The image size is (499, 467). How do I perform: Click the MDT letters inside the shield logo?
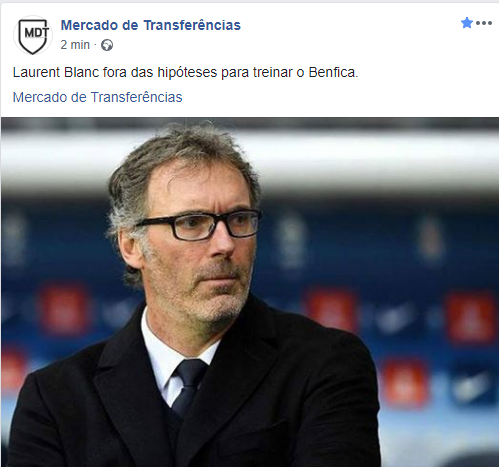coord(36,32)
